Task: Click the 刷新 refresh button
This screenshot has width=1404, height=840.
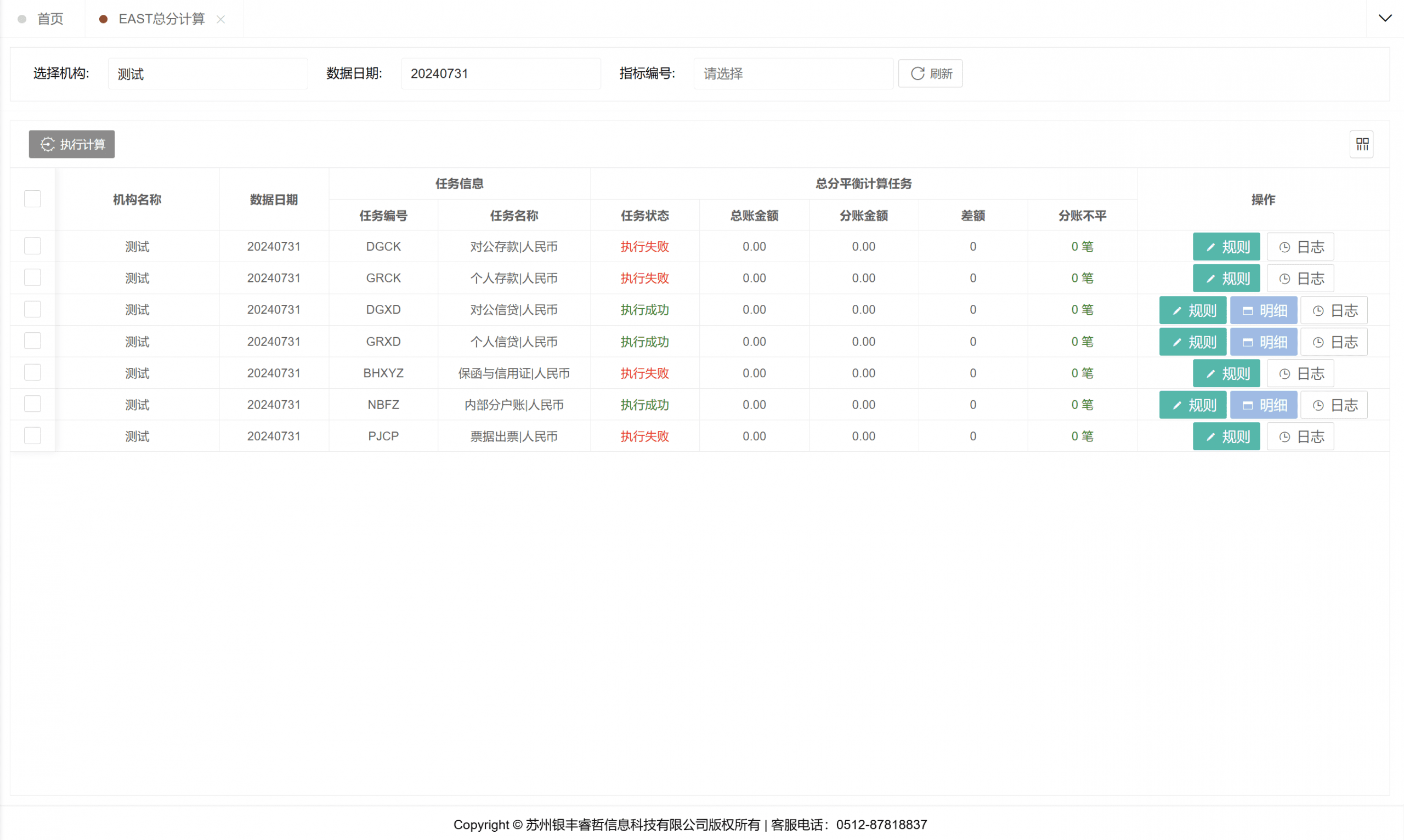Action: (930, 73)
